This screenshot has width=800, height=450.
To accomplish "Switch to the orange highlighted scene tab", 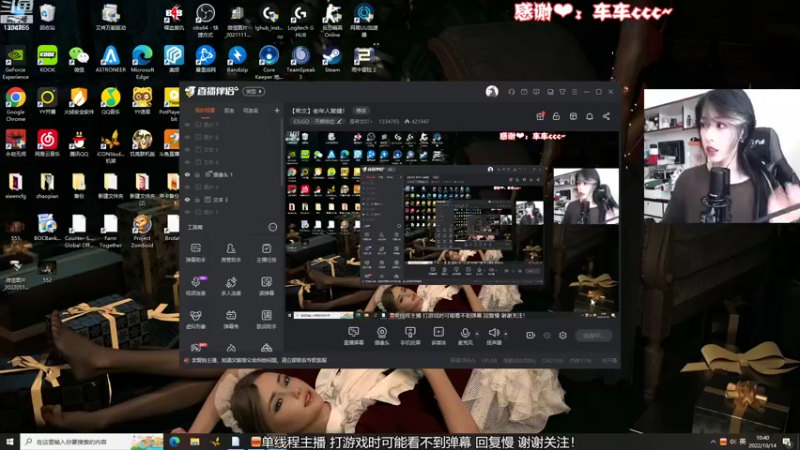I will pyautogui.click(x=205, y=110).
